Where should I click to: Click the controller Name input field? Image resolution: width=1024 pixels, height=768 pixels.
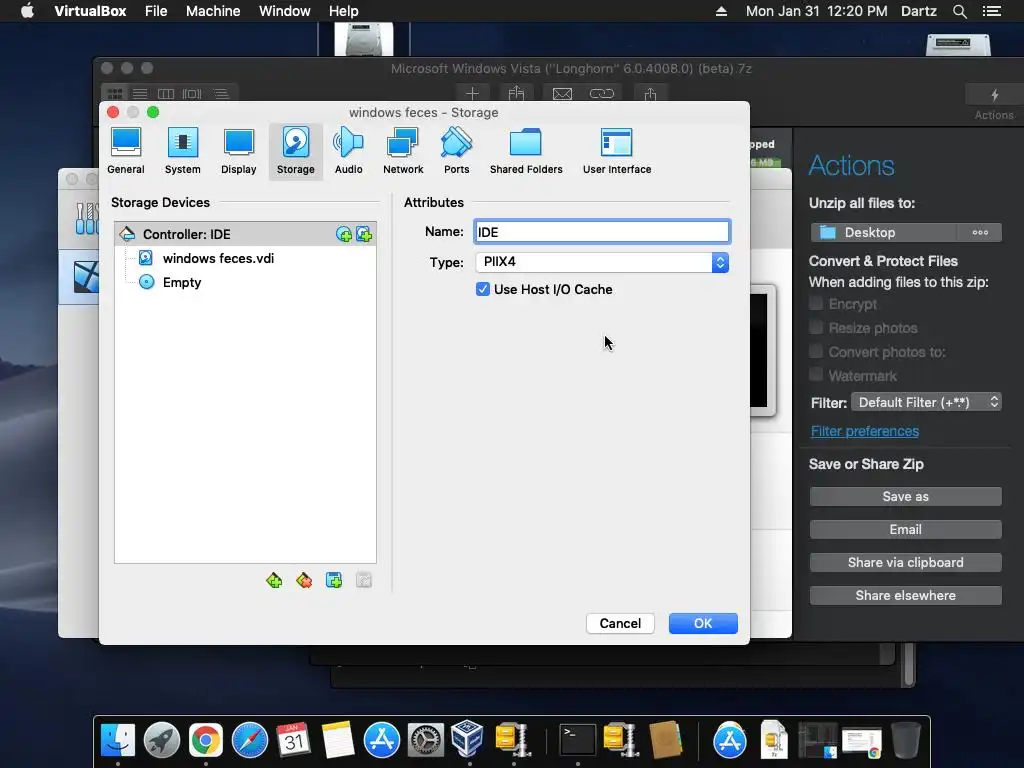601,232
